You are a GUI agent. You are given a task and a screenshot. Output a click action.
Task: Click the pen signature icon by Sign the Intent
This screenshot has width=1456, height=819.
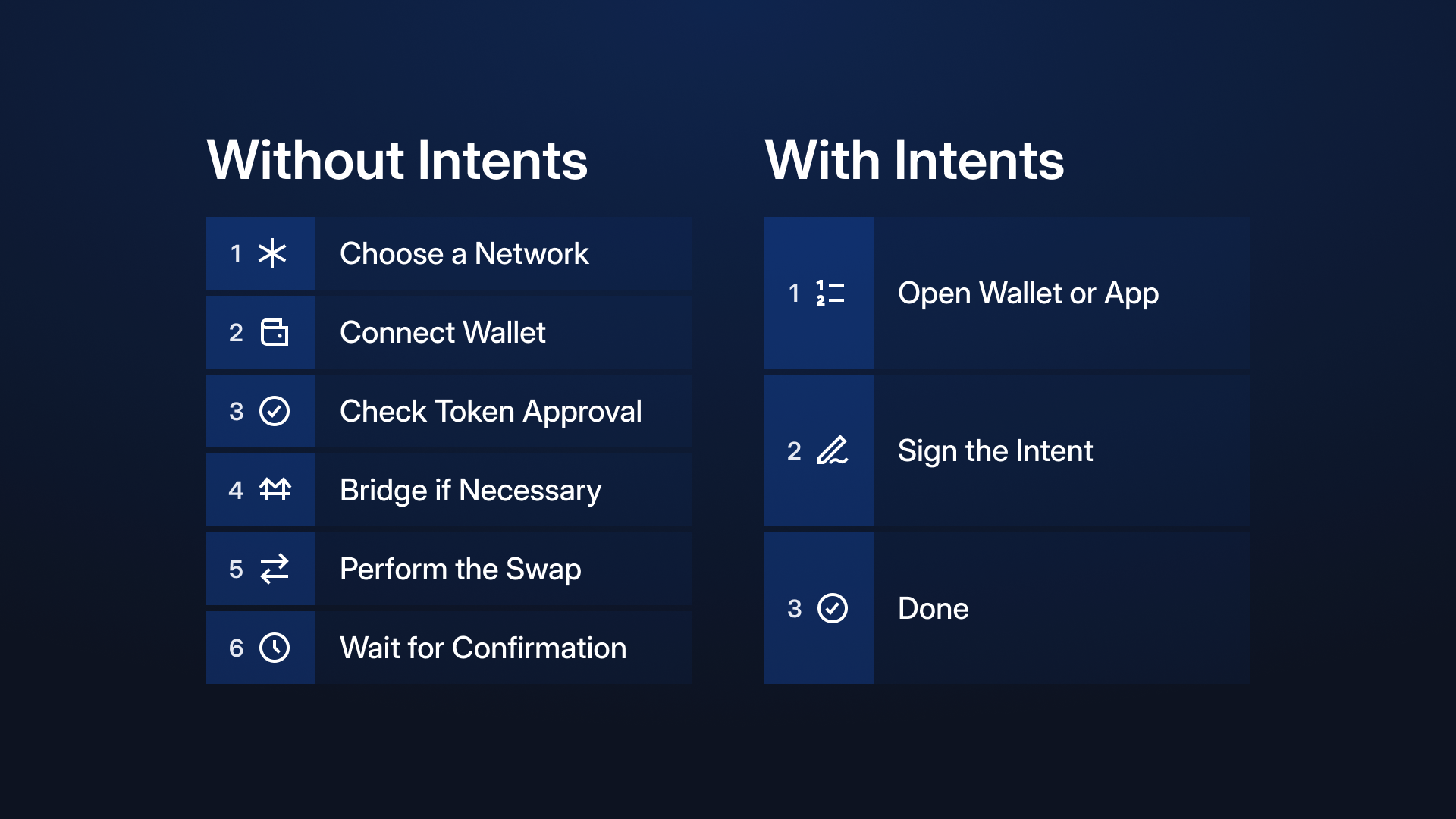(833, 450)
